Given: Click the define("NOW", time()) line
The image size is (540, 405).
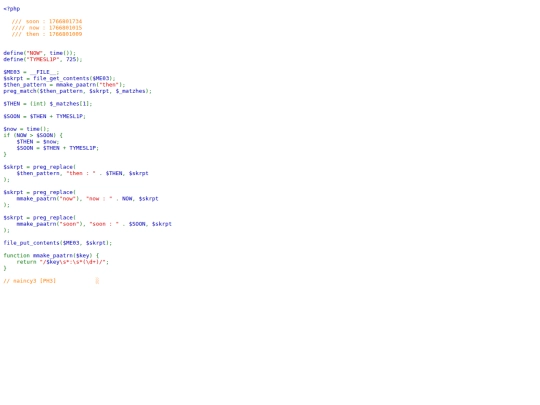Looking at the screenshot, I should [40, 53].
